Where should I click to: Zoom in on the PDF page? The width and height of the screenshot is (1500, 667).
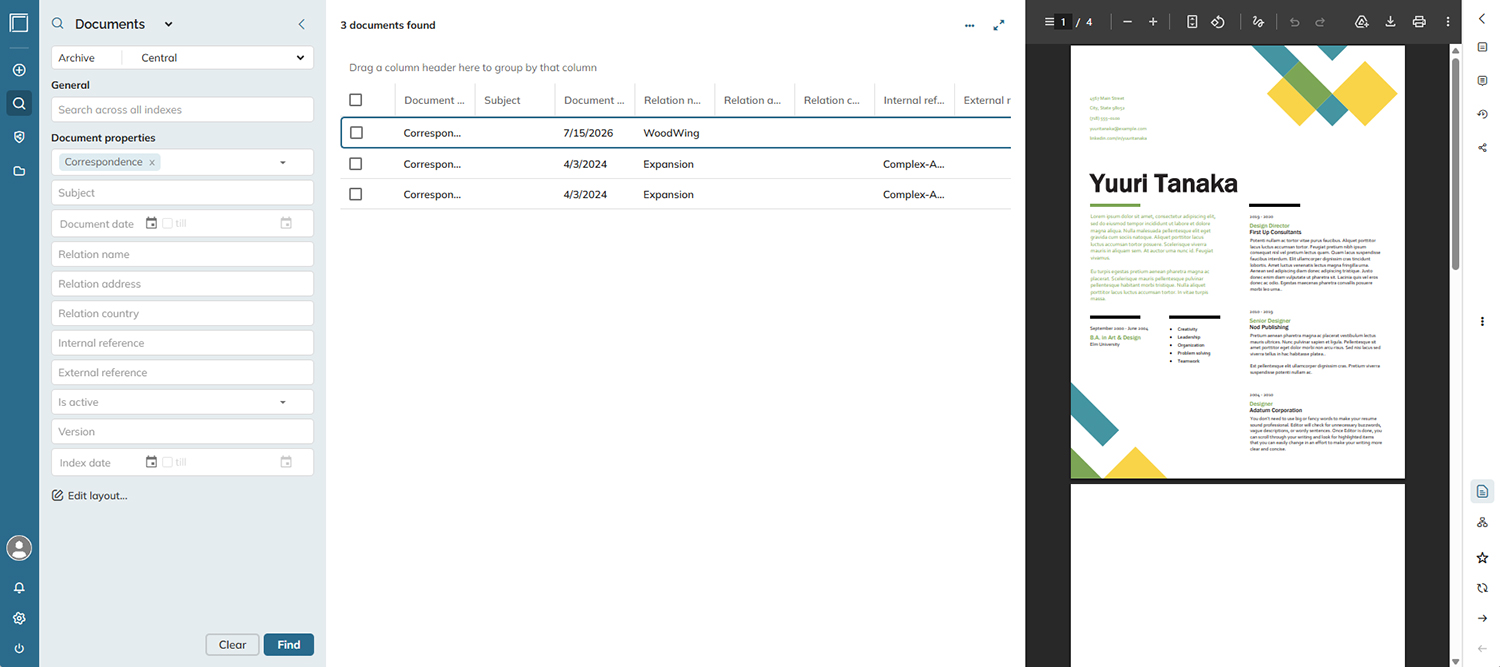(x=1153, y=22)
